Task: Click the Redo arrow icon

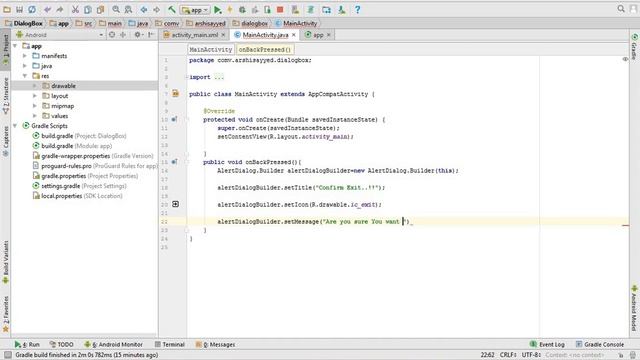Action: pos(60,9)
